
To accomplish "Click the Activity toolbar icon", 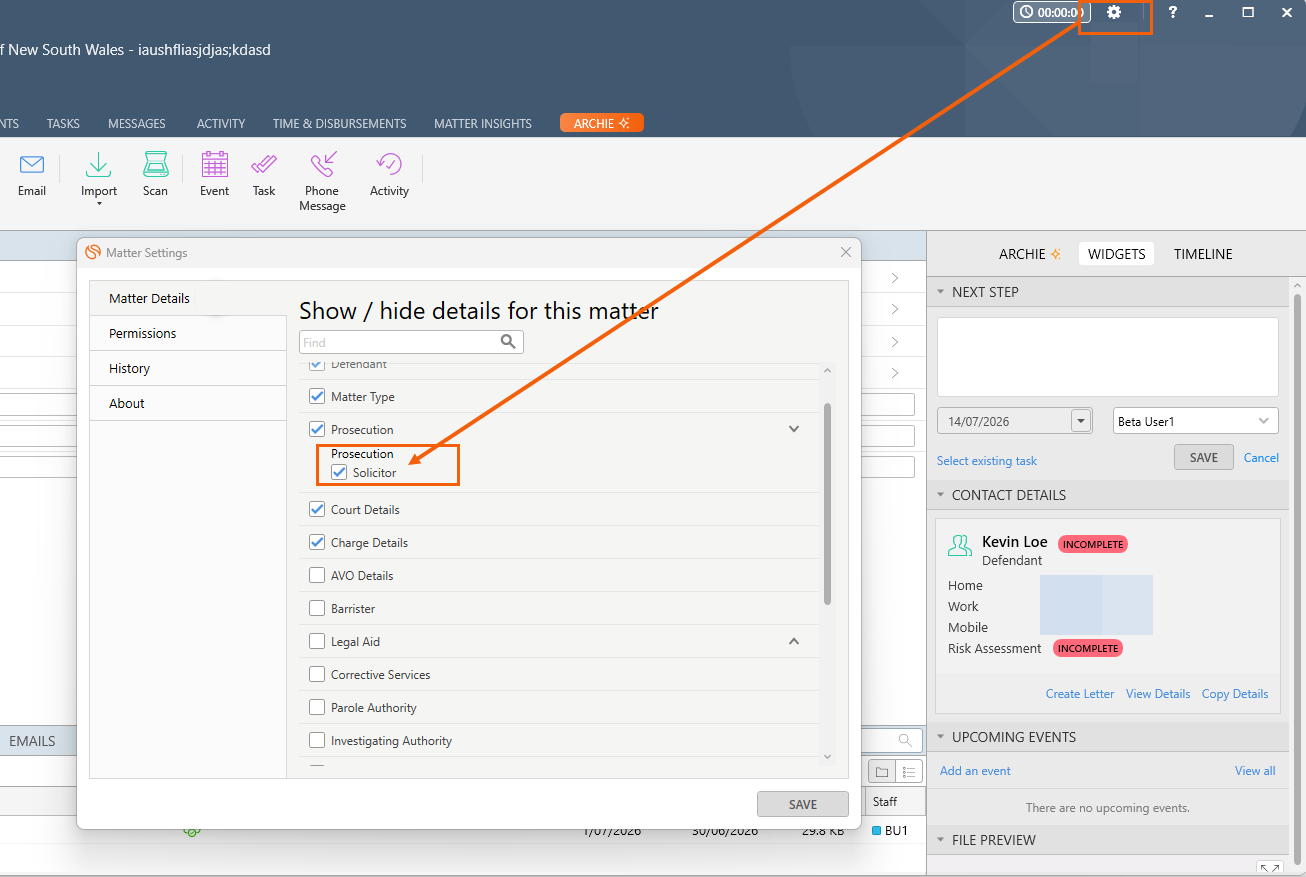I will [x=389, y=165].
